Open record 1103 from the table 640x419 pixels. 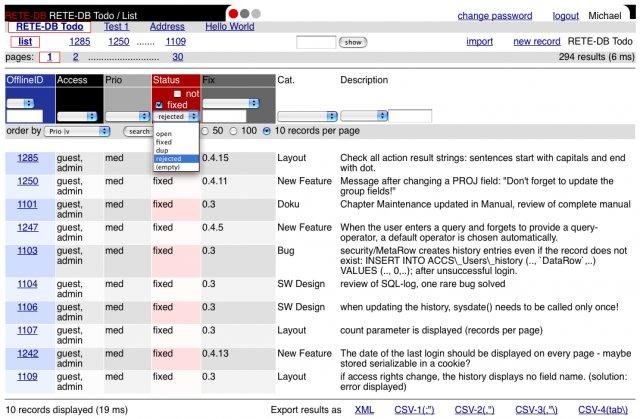pos(27,251)
